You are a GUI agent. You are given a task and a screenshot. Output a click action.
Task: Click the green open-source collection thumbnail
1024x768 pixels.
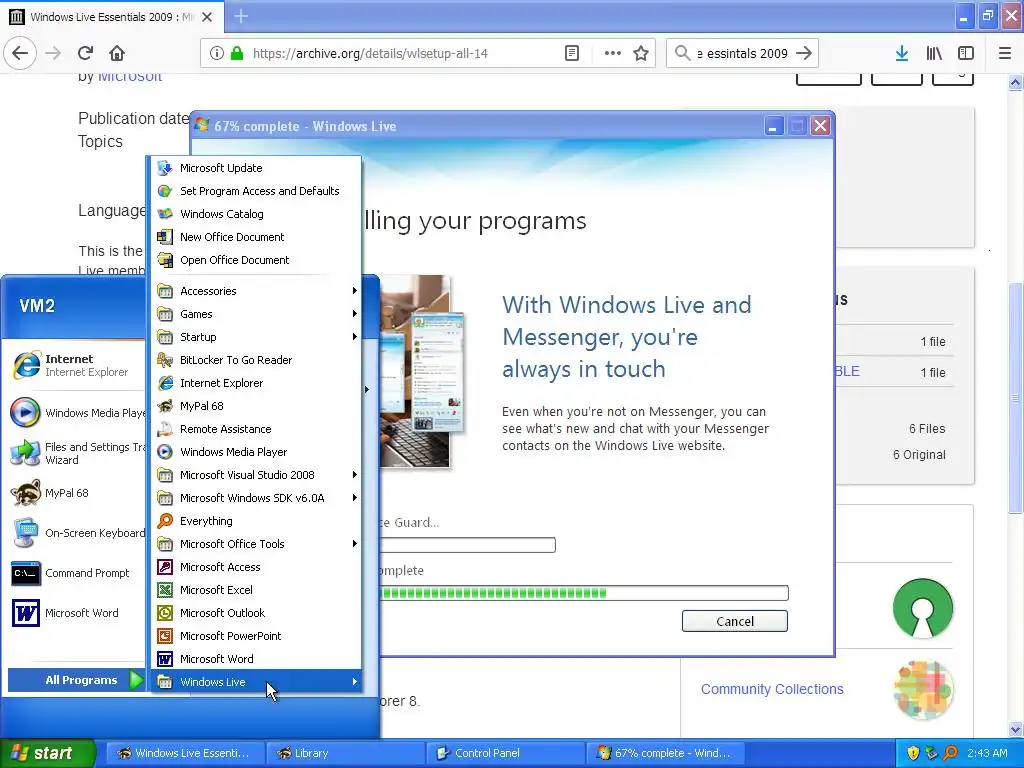coord(923,608)
